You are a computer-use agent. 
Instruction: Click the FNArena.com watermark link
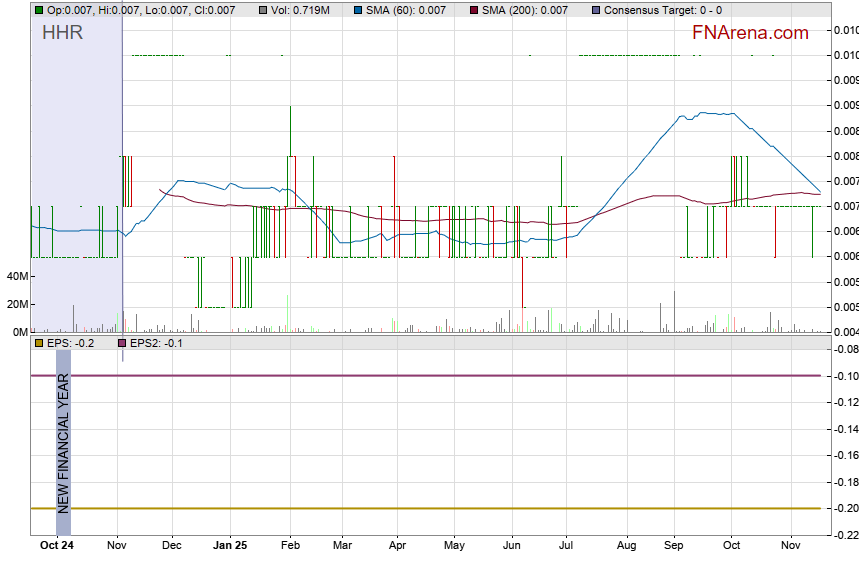[x=749, y=33]
